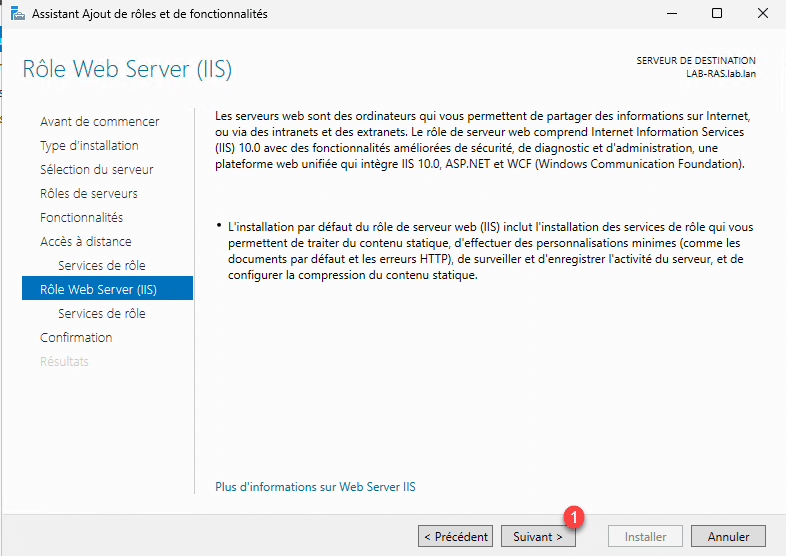Click the wizard icon in the title bar
786x556 pixels.
coord(18,14)
